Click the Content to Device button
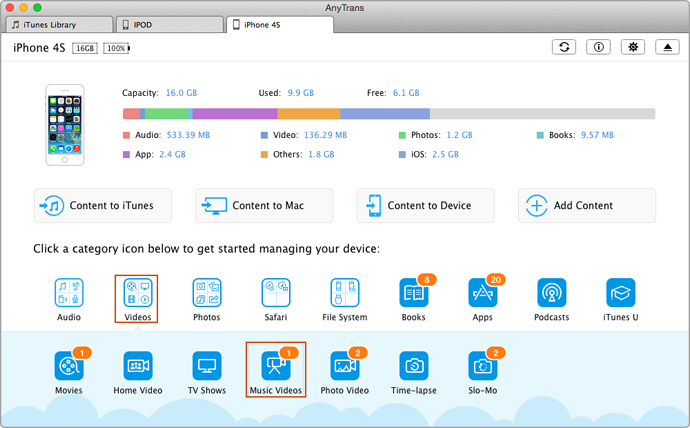 click(x=426, y=205)
